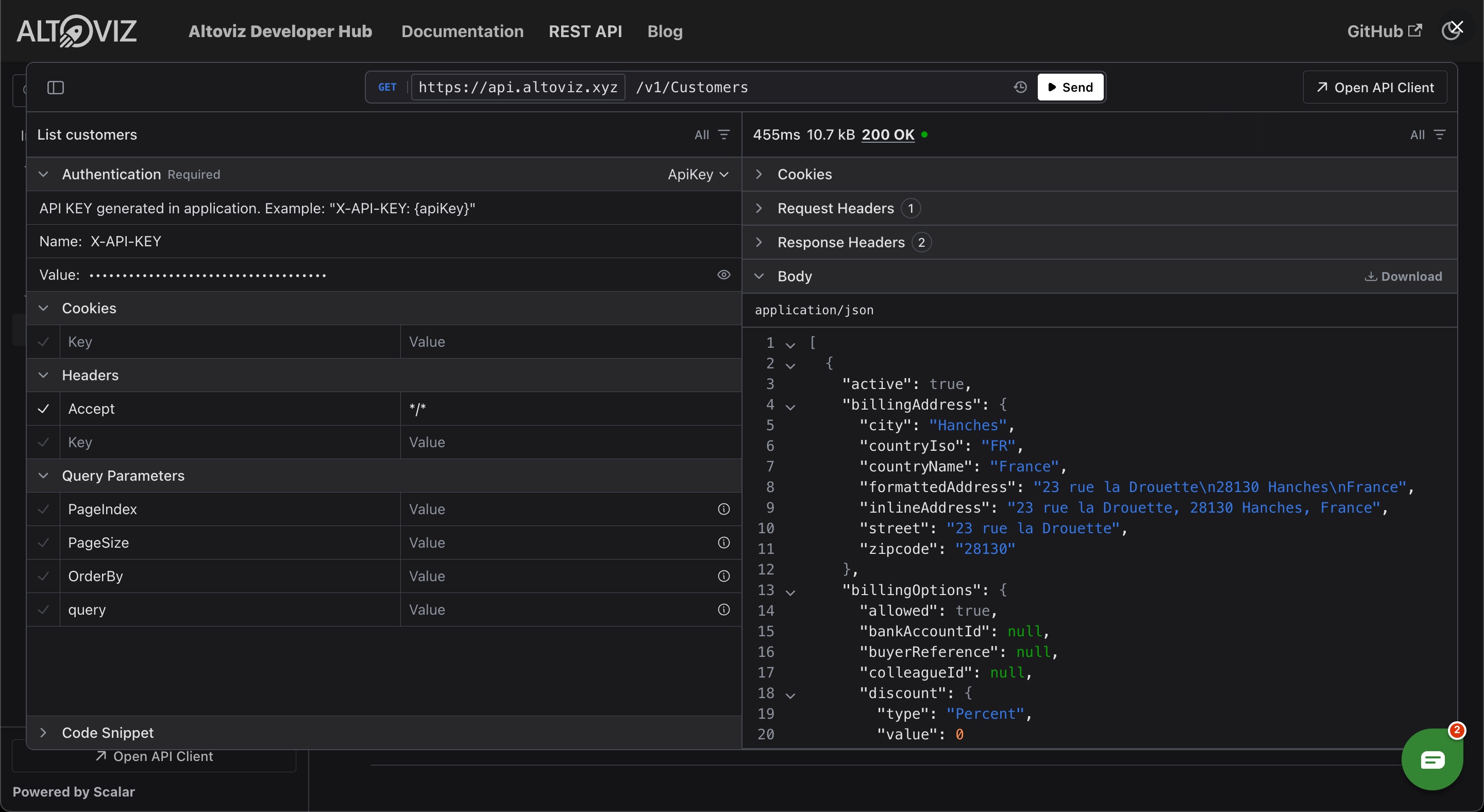This screenshot has width=1484, height=812.
Task: Open request history clock icon
Action: (x=1020, y=87)
